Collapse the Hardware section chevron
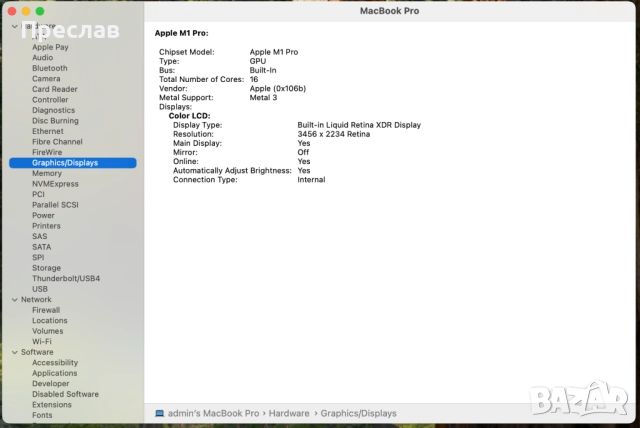The image size is (640, 428). point(15,27)
